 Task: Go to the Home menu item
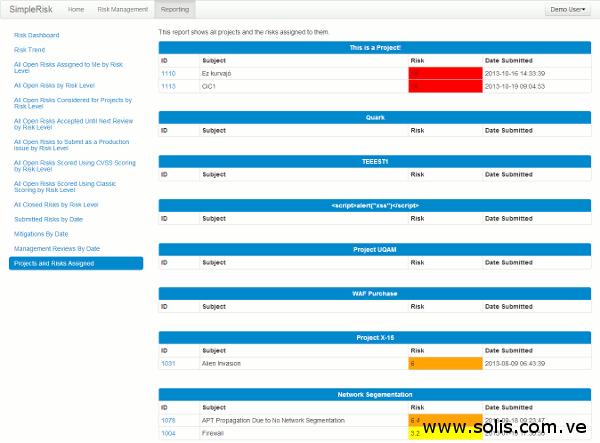(76, 9)
